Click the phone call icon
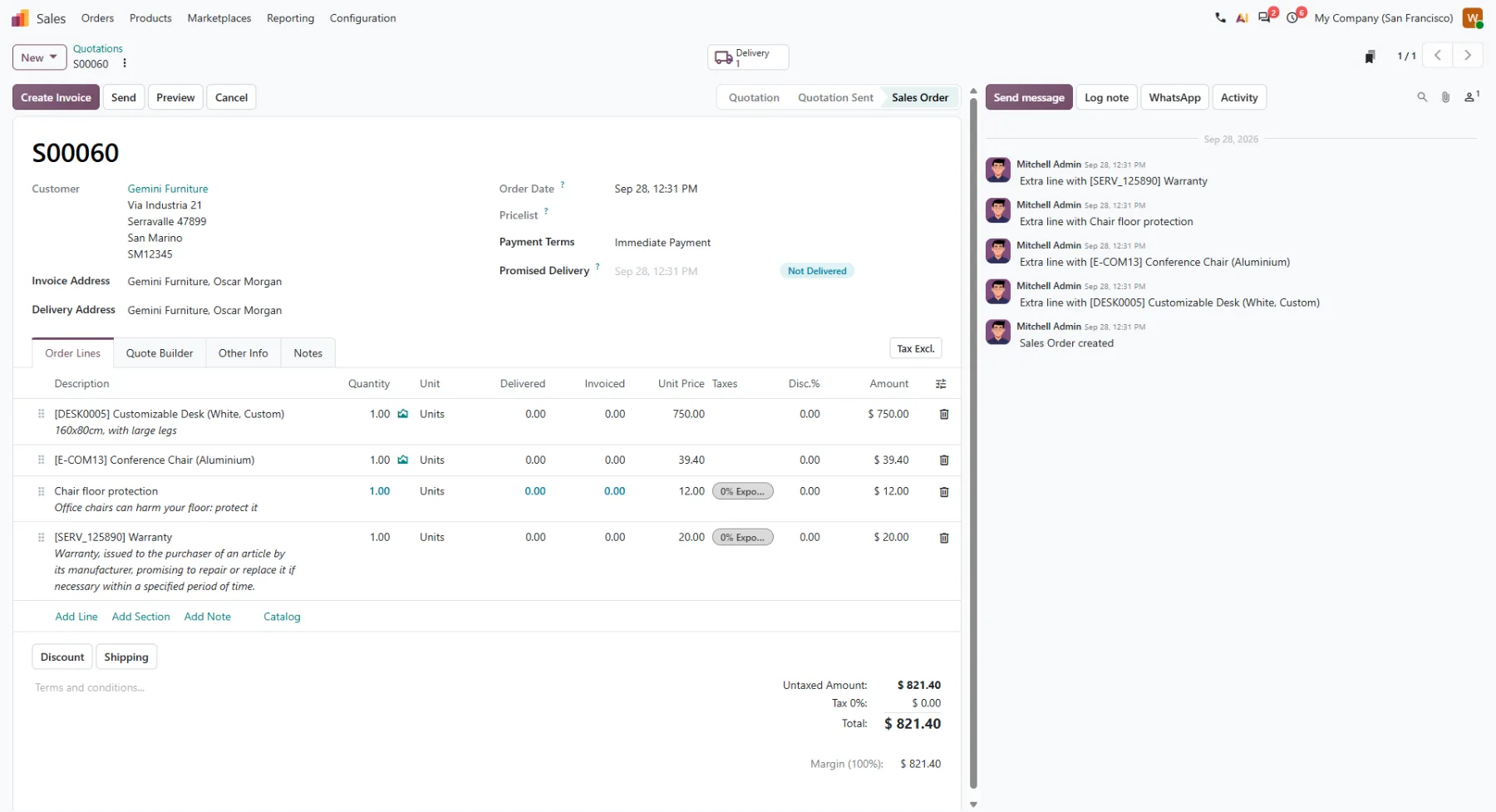This screenshot has width=1496, height=812. point(1220,17)
